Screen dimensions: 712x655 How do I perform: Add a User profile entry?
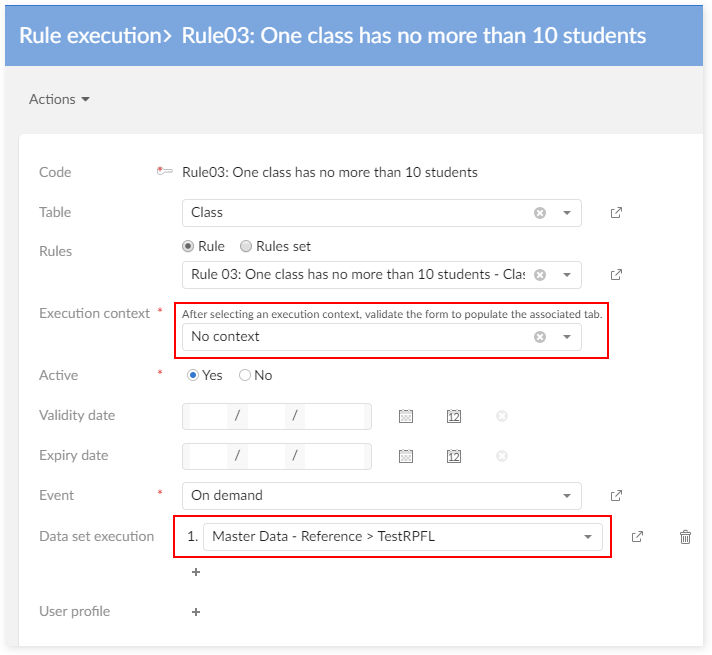196,612
